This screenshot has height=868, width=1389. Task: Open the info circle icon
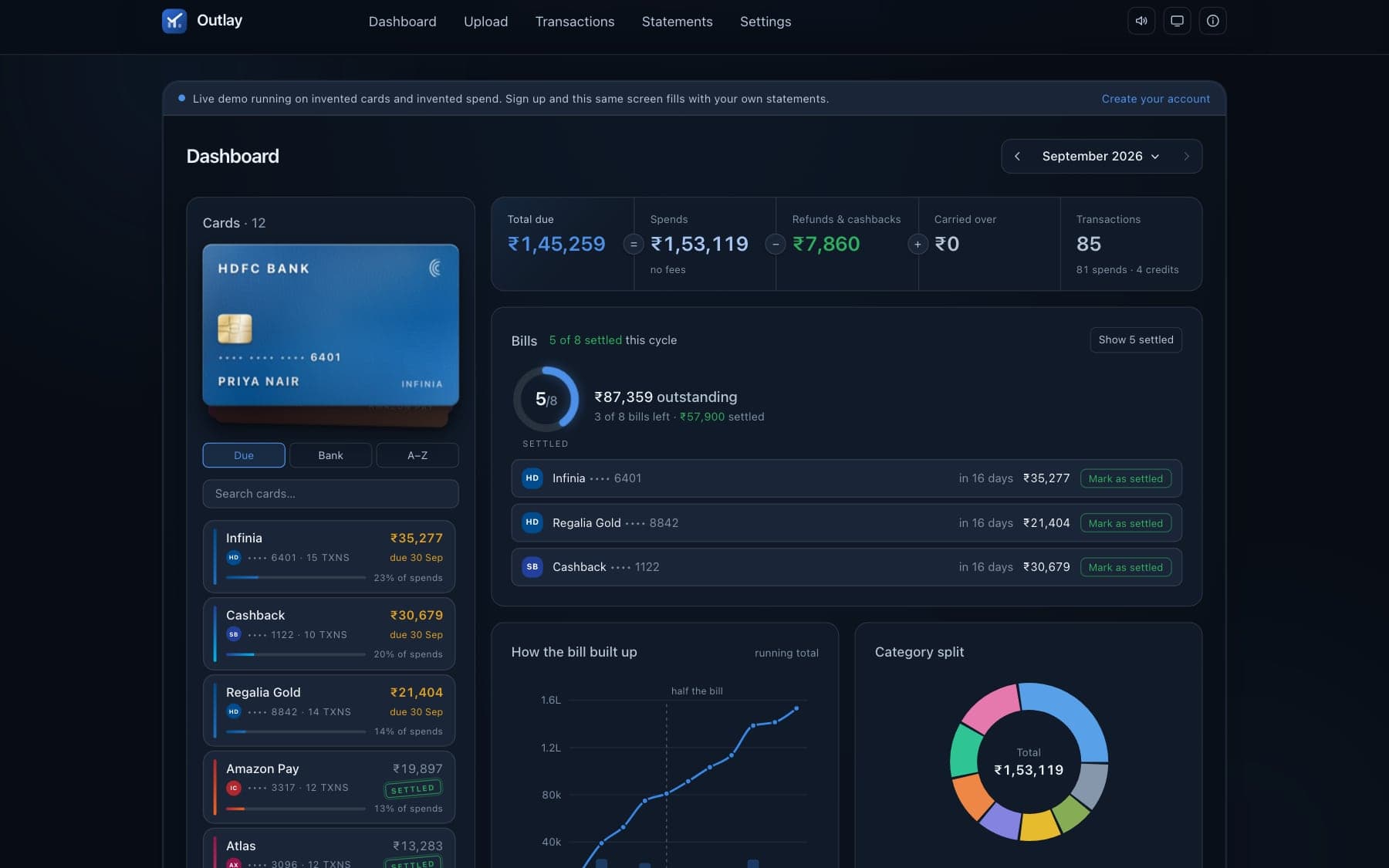pos(1213,21)
